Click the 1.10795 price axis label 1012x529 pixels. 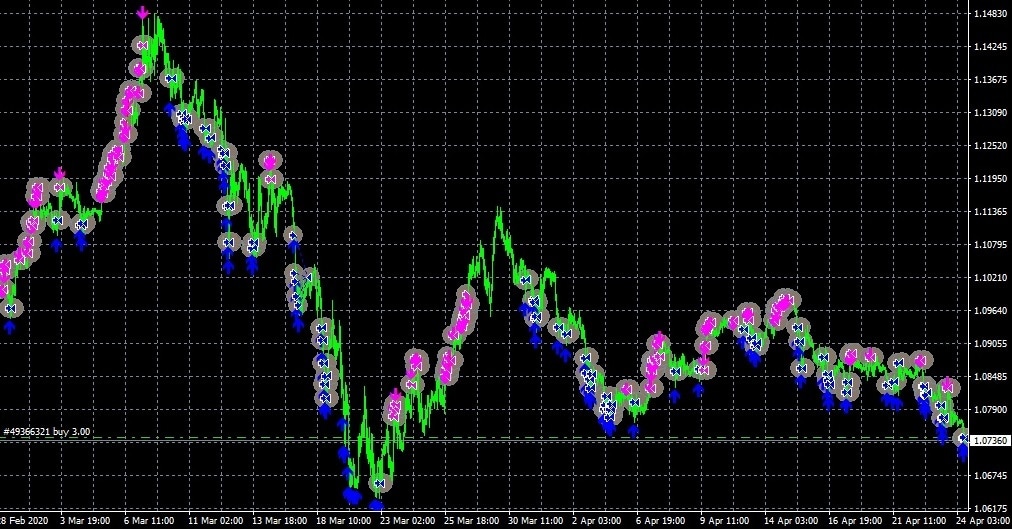tap(990, 245)
